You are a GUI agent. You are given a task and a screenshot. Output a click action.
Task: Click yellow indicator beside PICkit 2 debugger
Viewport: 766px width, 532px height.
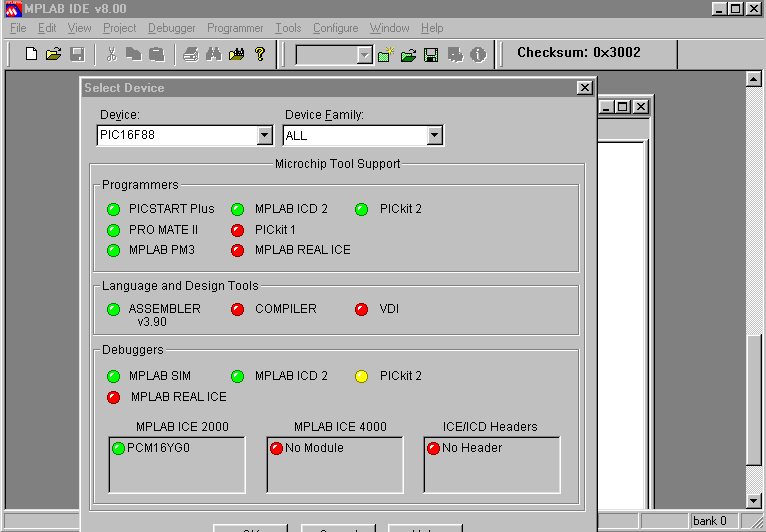(362, 376)
